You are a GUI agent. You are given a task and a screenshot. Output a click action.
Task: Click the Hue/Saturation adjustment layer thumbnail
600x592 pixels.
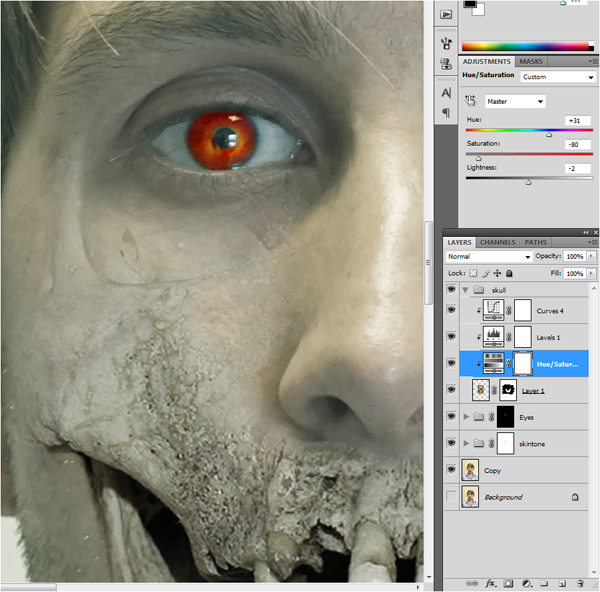(x=493, y=364)
